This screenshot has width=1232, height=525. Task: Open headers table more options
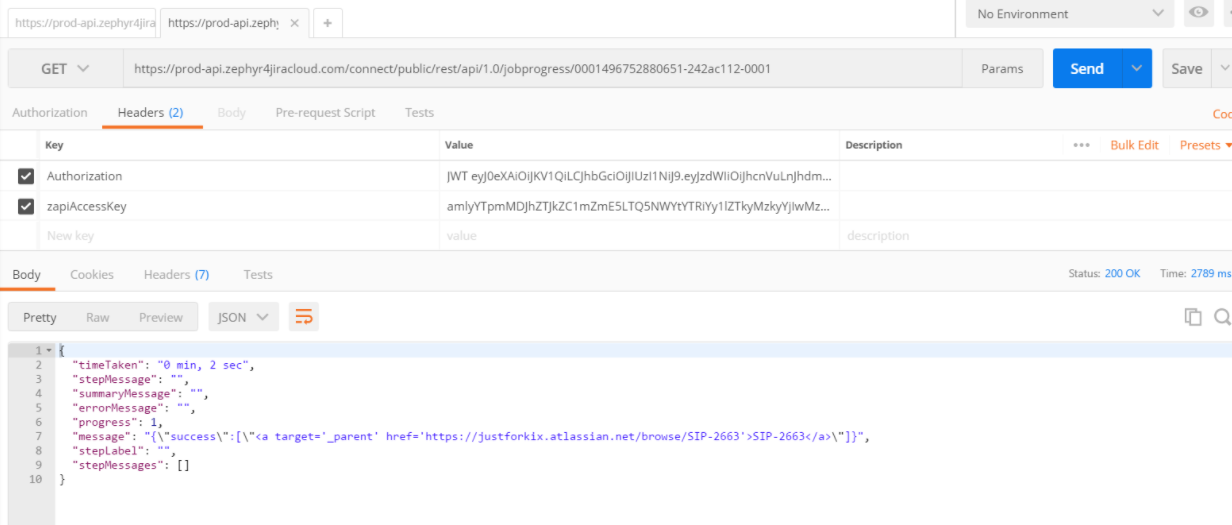coord(1081,145)
